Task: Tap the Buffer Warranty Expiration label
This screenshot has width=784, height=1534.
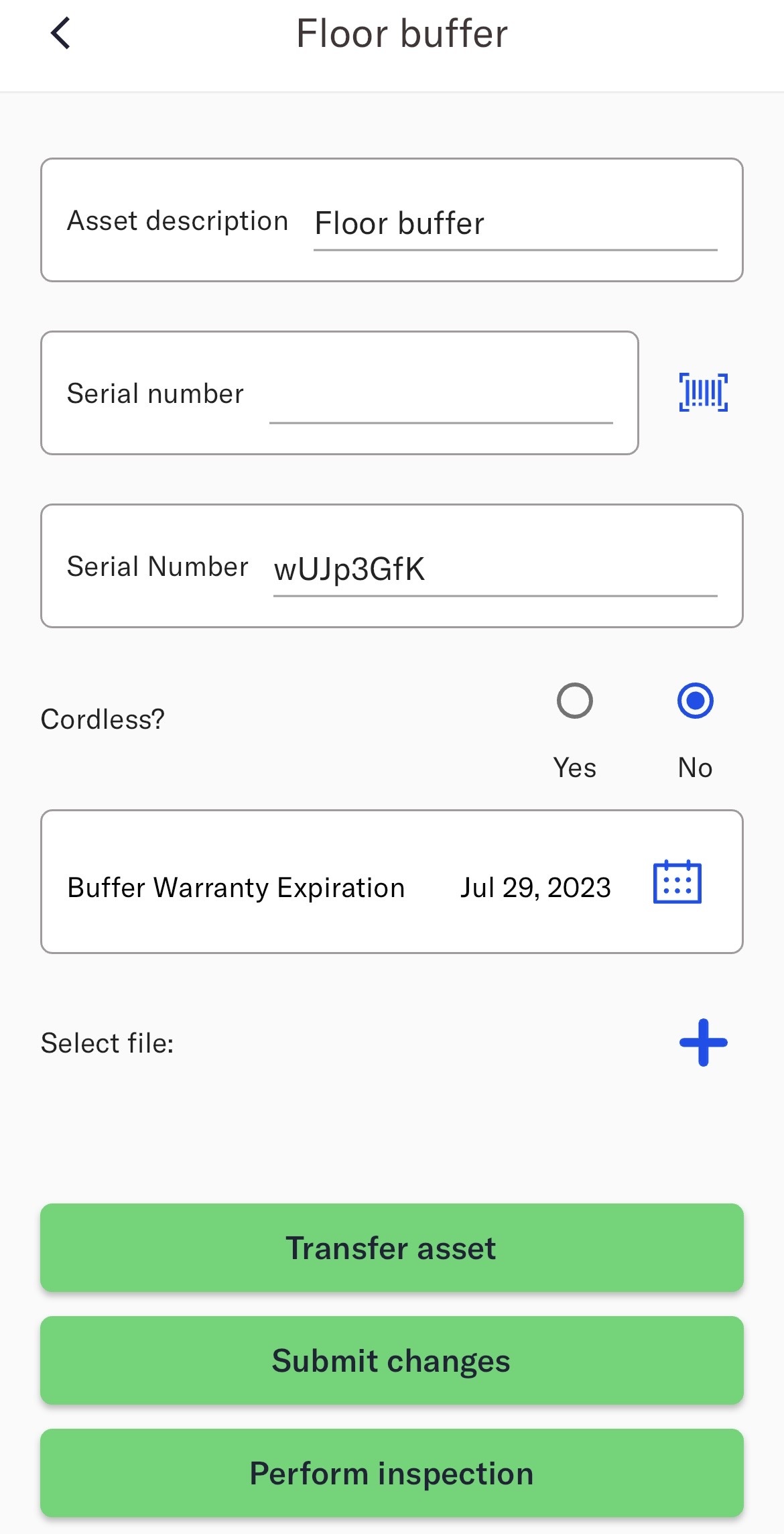Action: pyautogui.click(x=236, y=888)
